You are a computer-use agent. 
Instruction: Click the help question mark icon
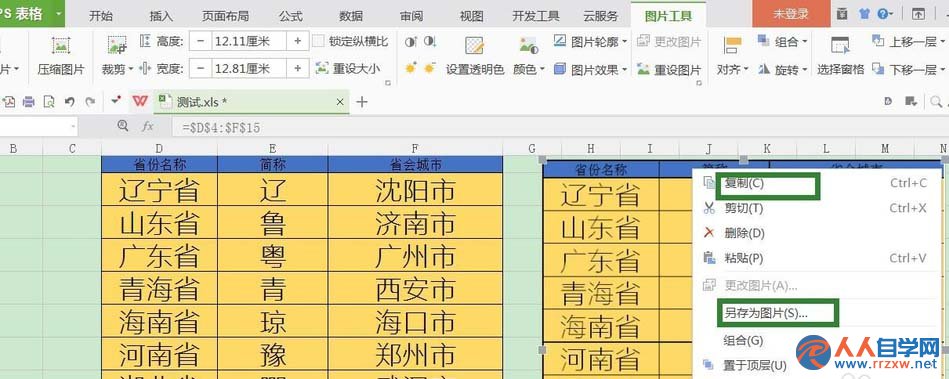[882, 13]
